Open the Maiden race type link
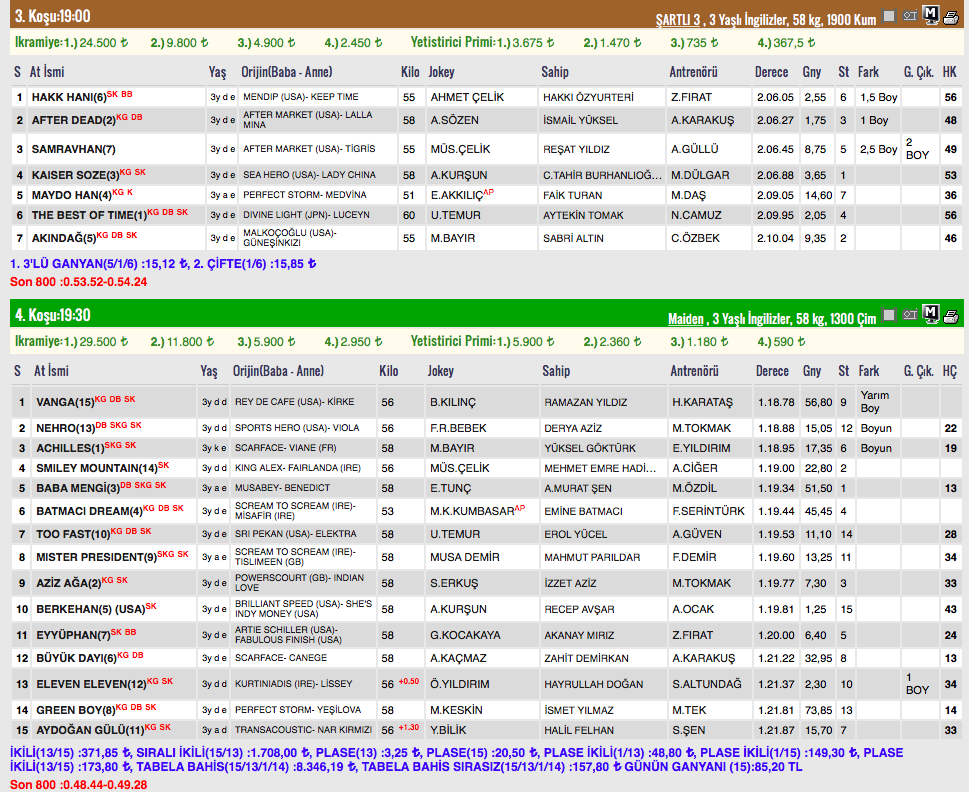The width and height of the screenshot is (969, 792). (x=686, y=319)
